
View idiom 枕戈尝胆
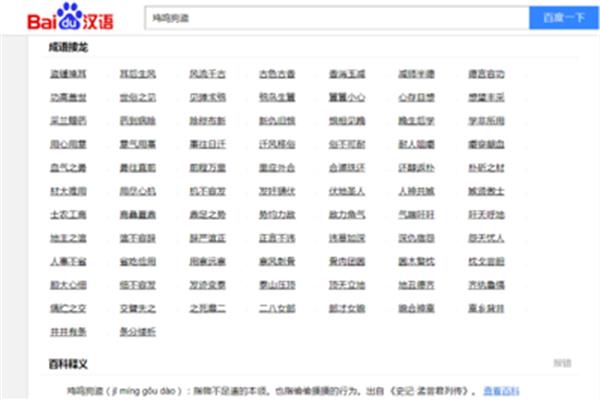coord(486,261)
